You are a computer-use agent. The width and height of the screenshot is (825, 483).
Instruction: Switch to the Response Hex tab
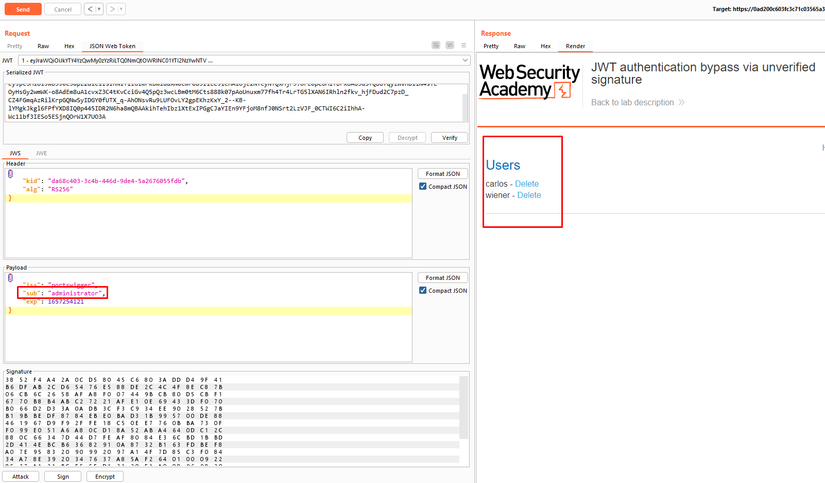coord(546,46)
